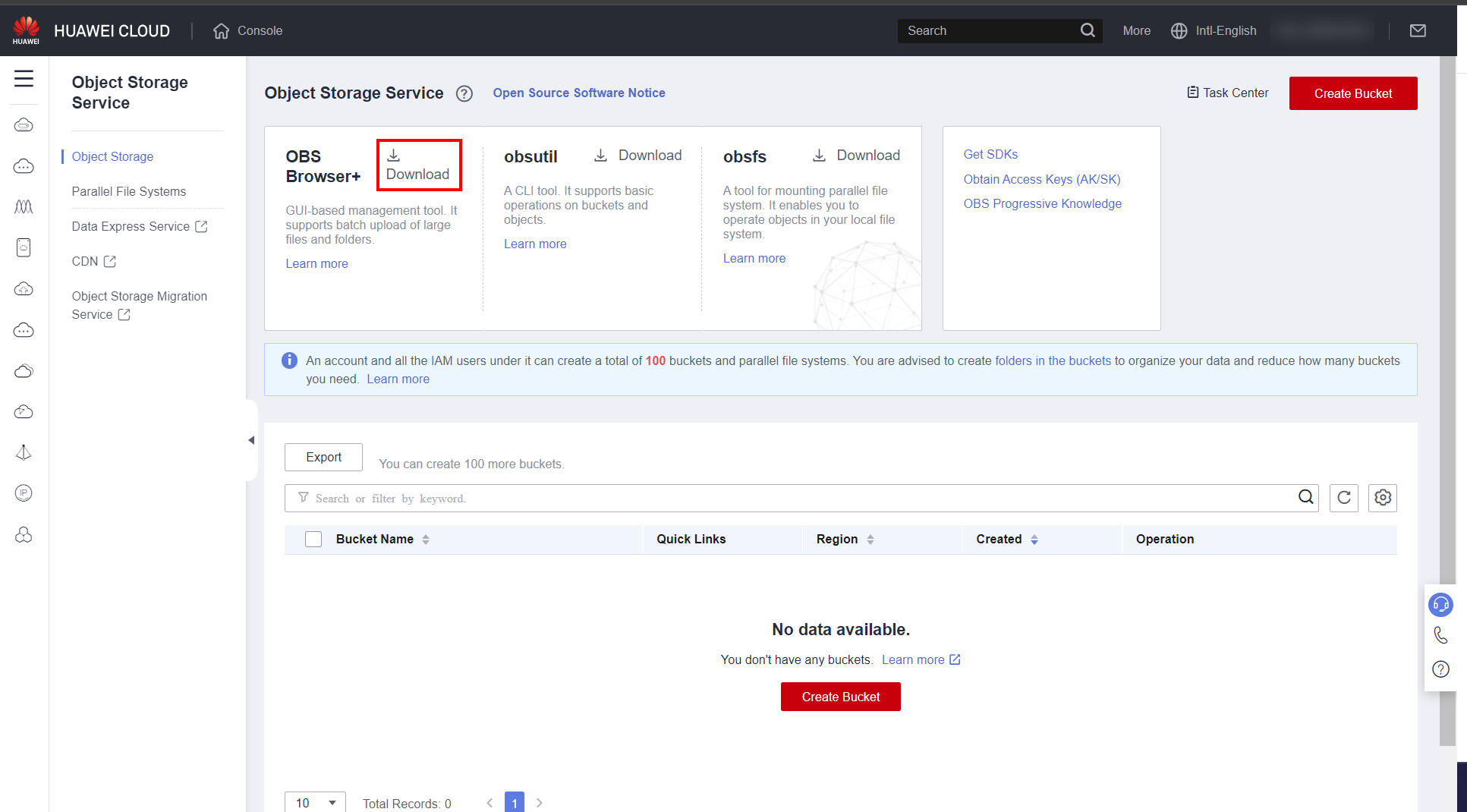Viewport: 1467px width, 812px height.
Task: Click the top-right Create Bucket button
Action: pos(1352,93)
